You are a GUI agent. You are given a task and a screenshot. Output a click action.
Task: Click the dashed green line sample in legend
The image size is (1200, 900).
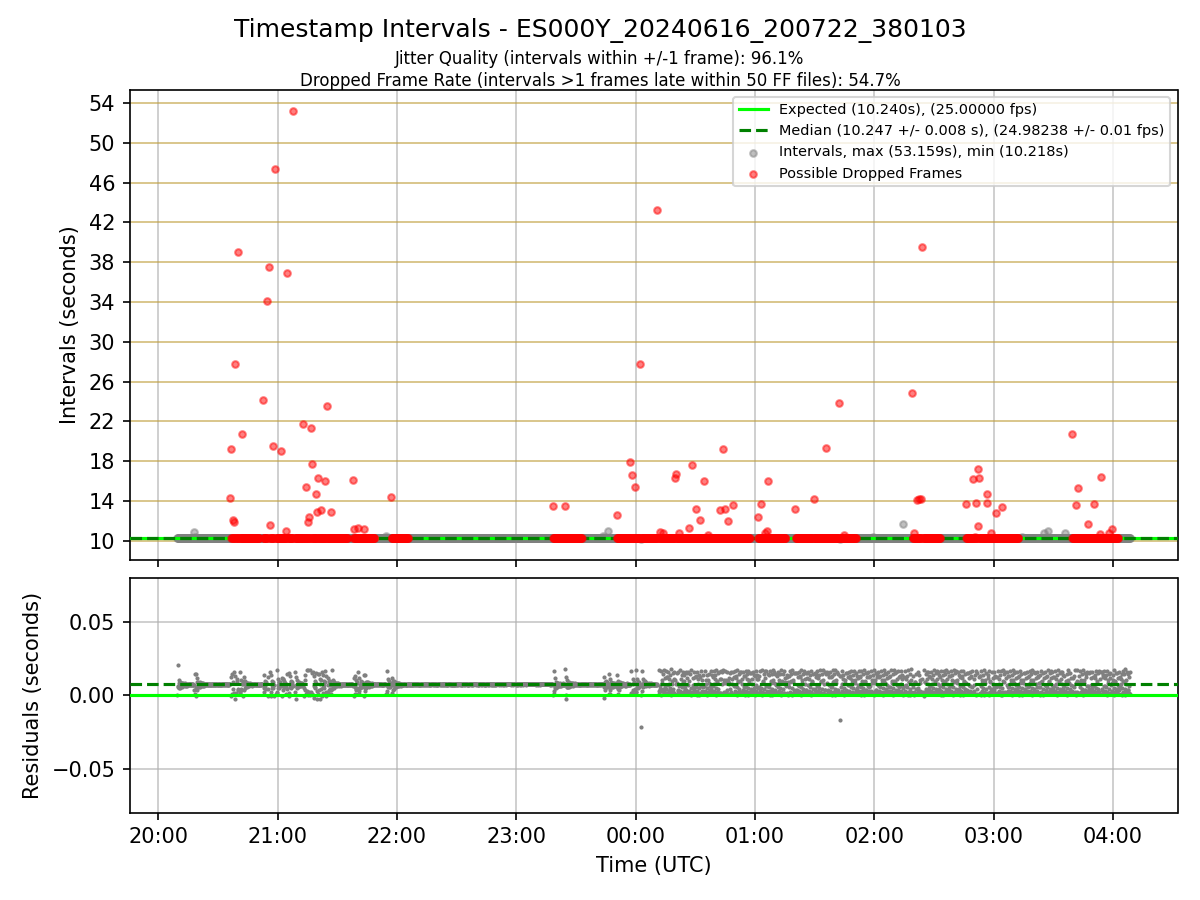[754, 130]
